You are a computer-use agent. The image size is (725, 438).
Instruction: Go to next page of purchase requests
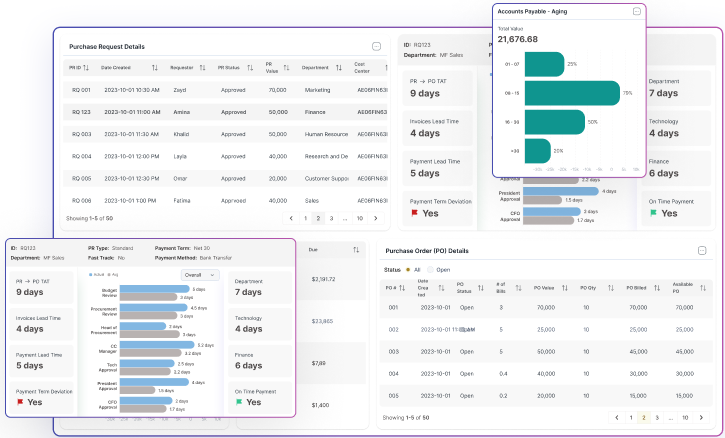coord(375,217)
